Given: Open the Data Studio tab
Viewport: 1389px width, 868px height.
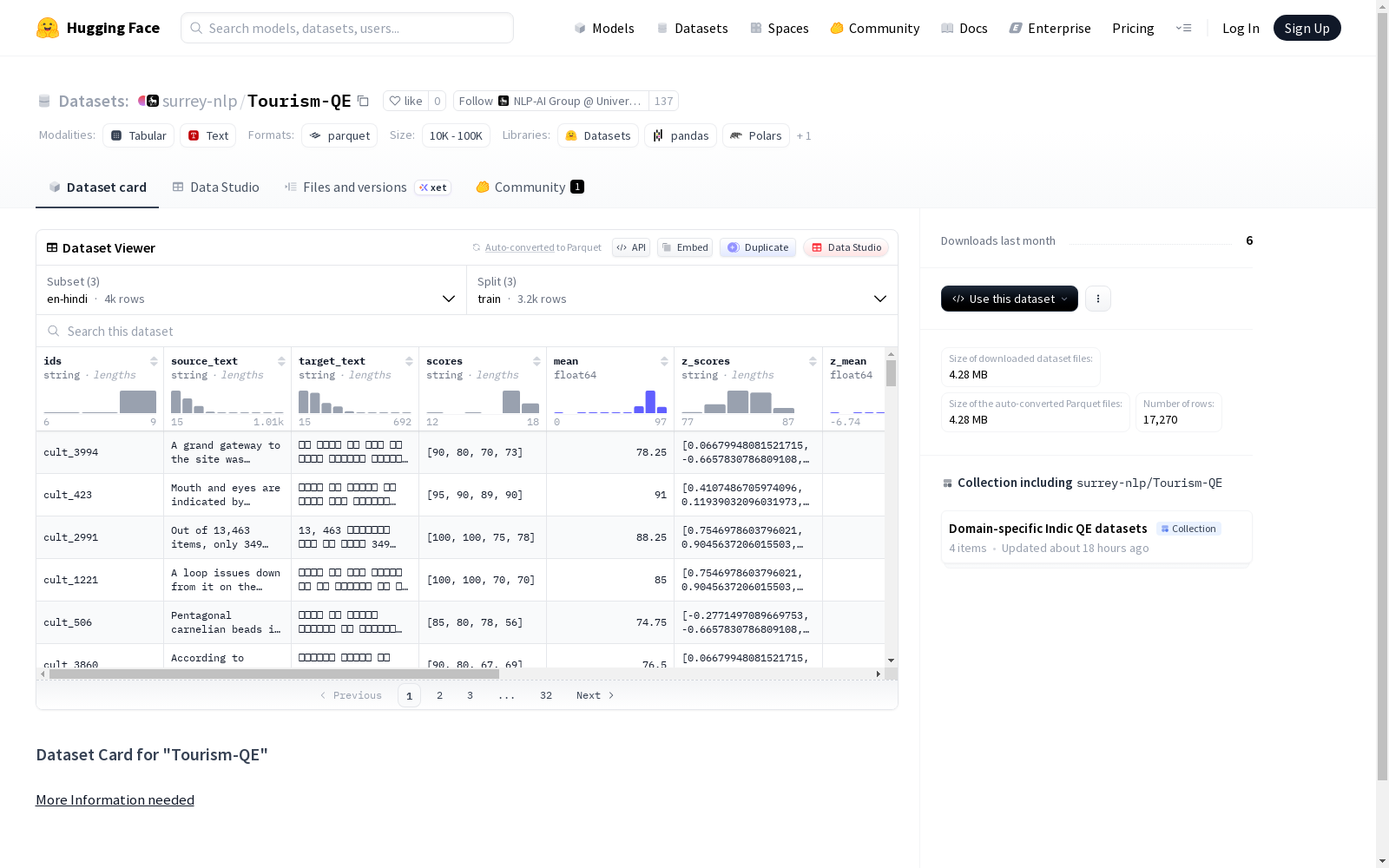Looking at the screenshot, I should (216, 187).
